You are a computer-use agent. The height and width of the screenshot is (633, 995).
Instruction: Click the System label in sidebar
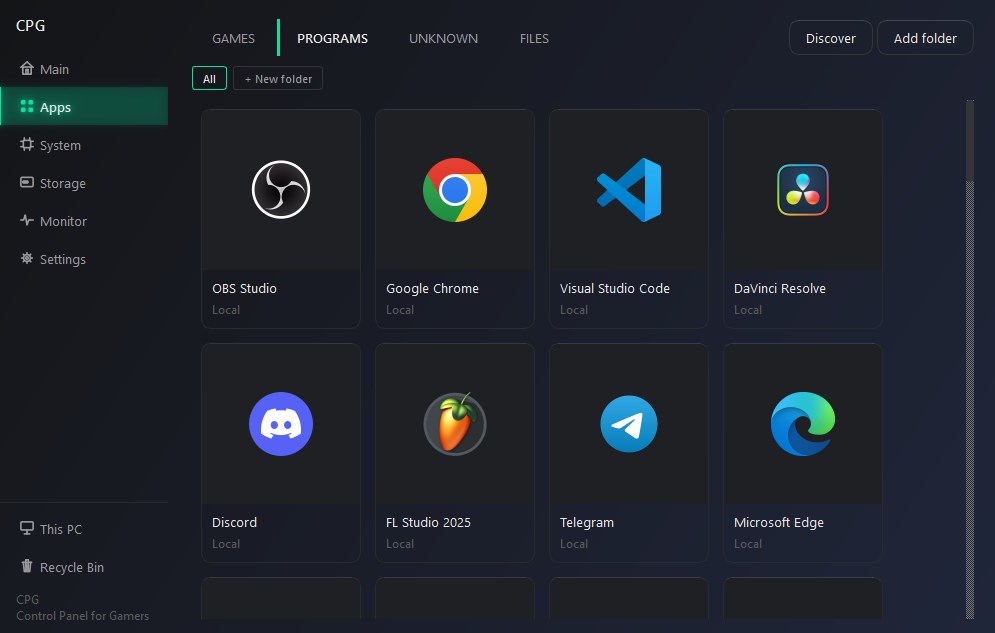(60, 146)
